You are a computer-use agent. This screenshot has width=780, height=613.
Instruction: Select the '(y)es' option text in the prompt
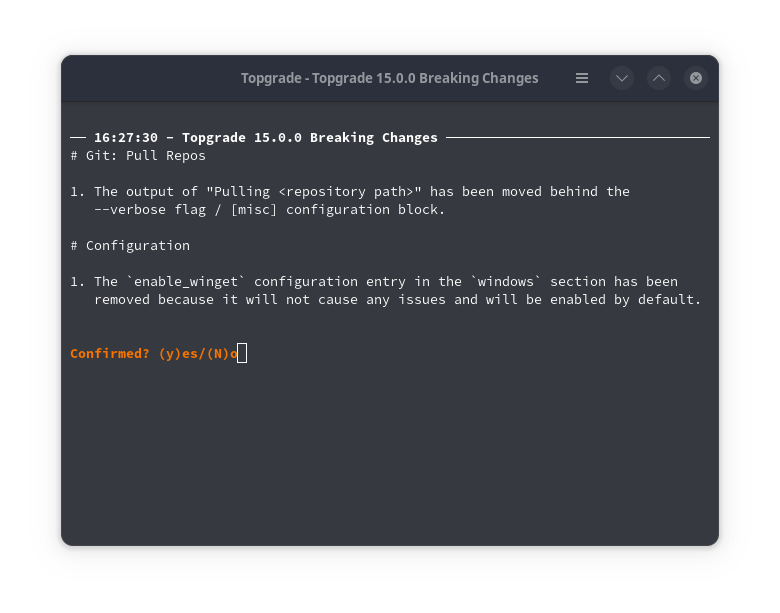pos(178,353)
